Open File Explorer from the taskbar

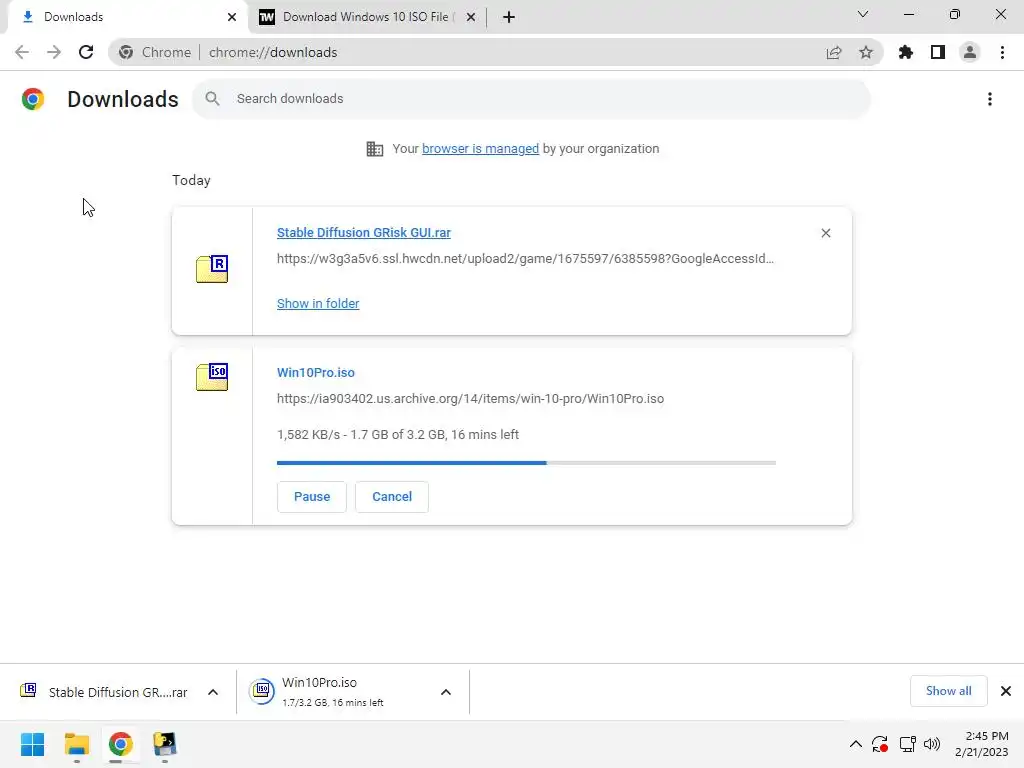click(76, 744)
